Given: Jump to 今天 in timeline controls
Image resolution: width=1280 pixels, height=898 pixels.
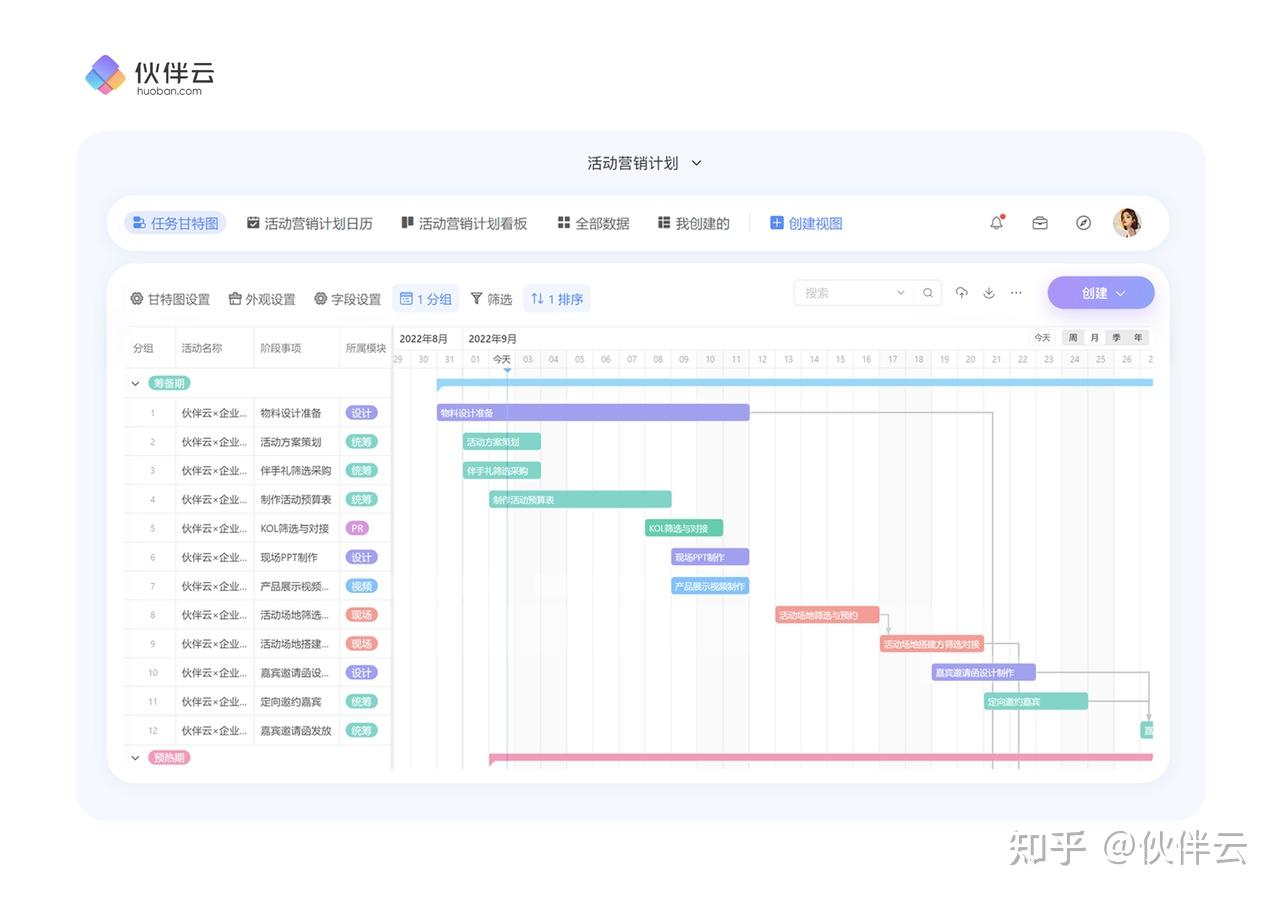Looking at the screenshot, I should pyautogui.click(x=1042, y=338).
